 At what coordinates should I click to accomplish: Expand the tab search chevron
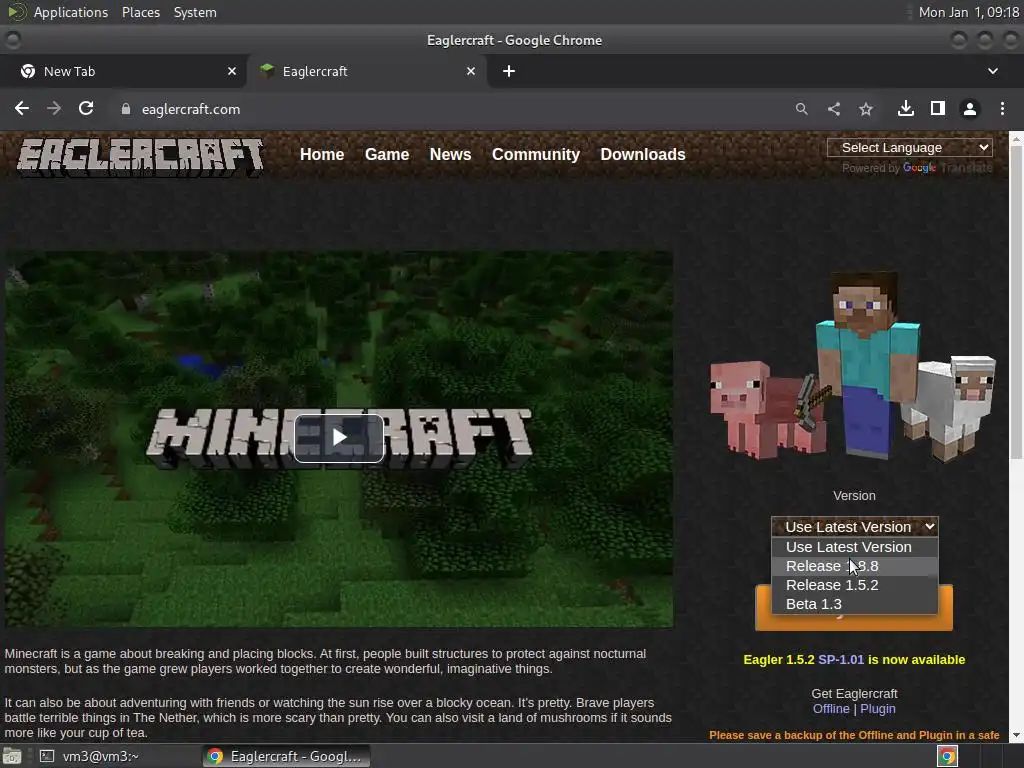coord(993,71)
